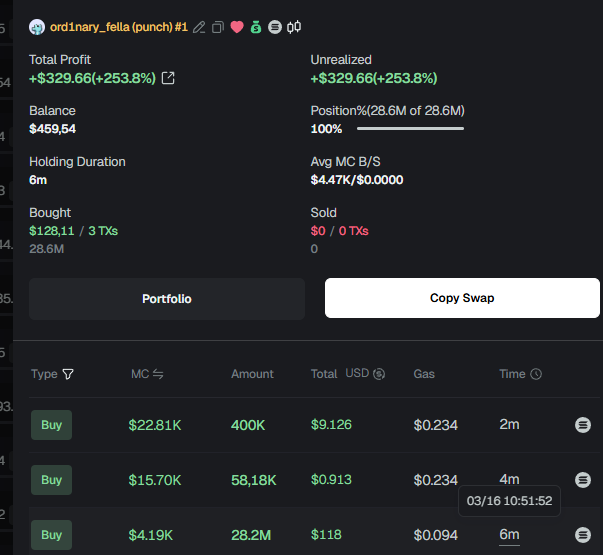This screenshot has width=603, height=555.
Task: Edit wallet name with pencil icon
Action: (x=199, y=27)
